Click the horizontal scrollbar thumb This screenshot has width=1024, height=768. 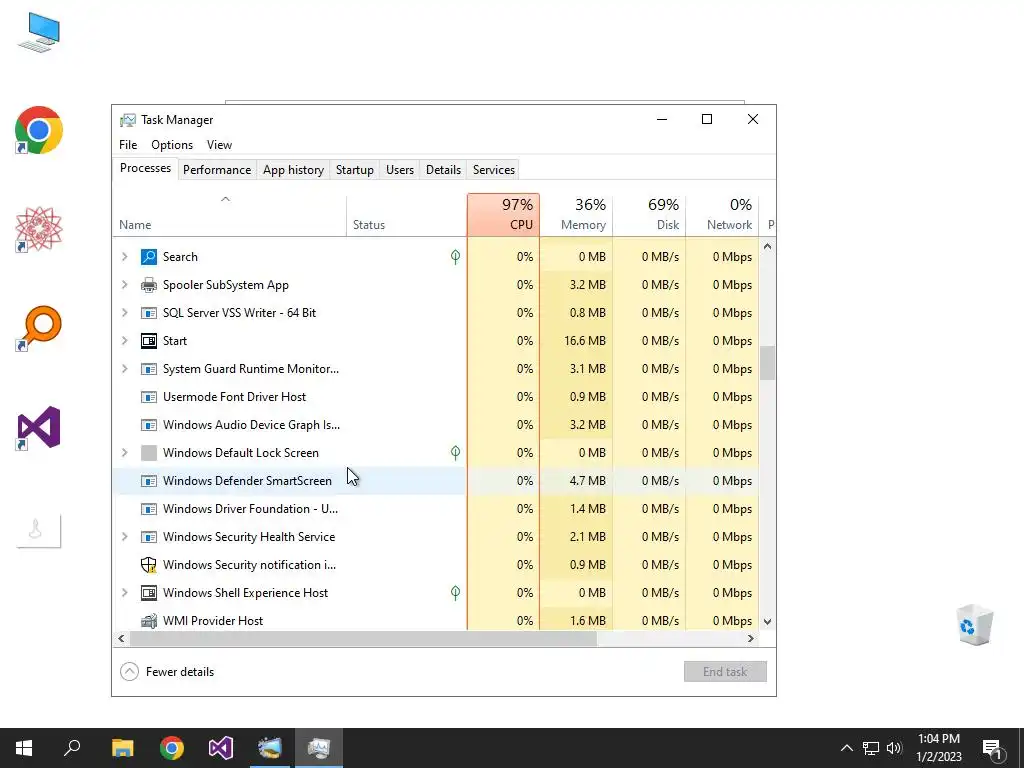(363, 639)
